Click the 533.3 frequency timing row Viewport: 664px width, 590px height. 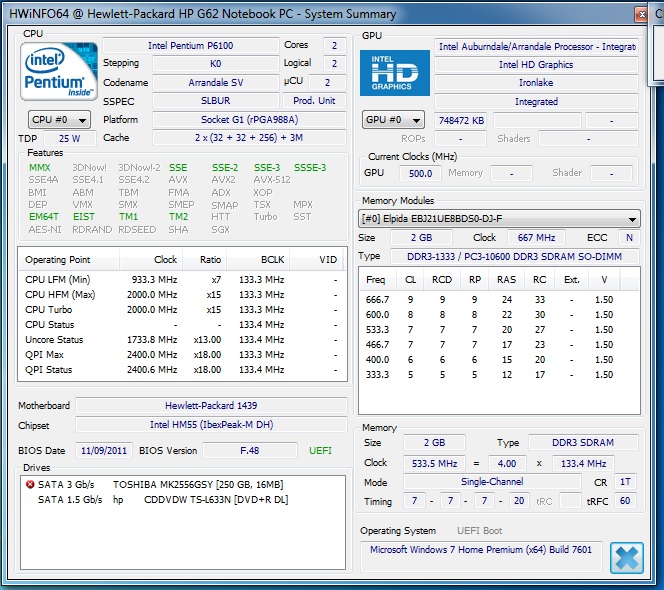click(499, 330)
